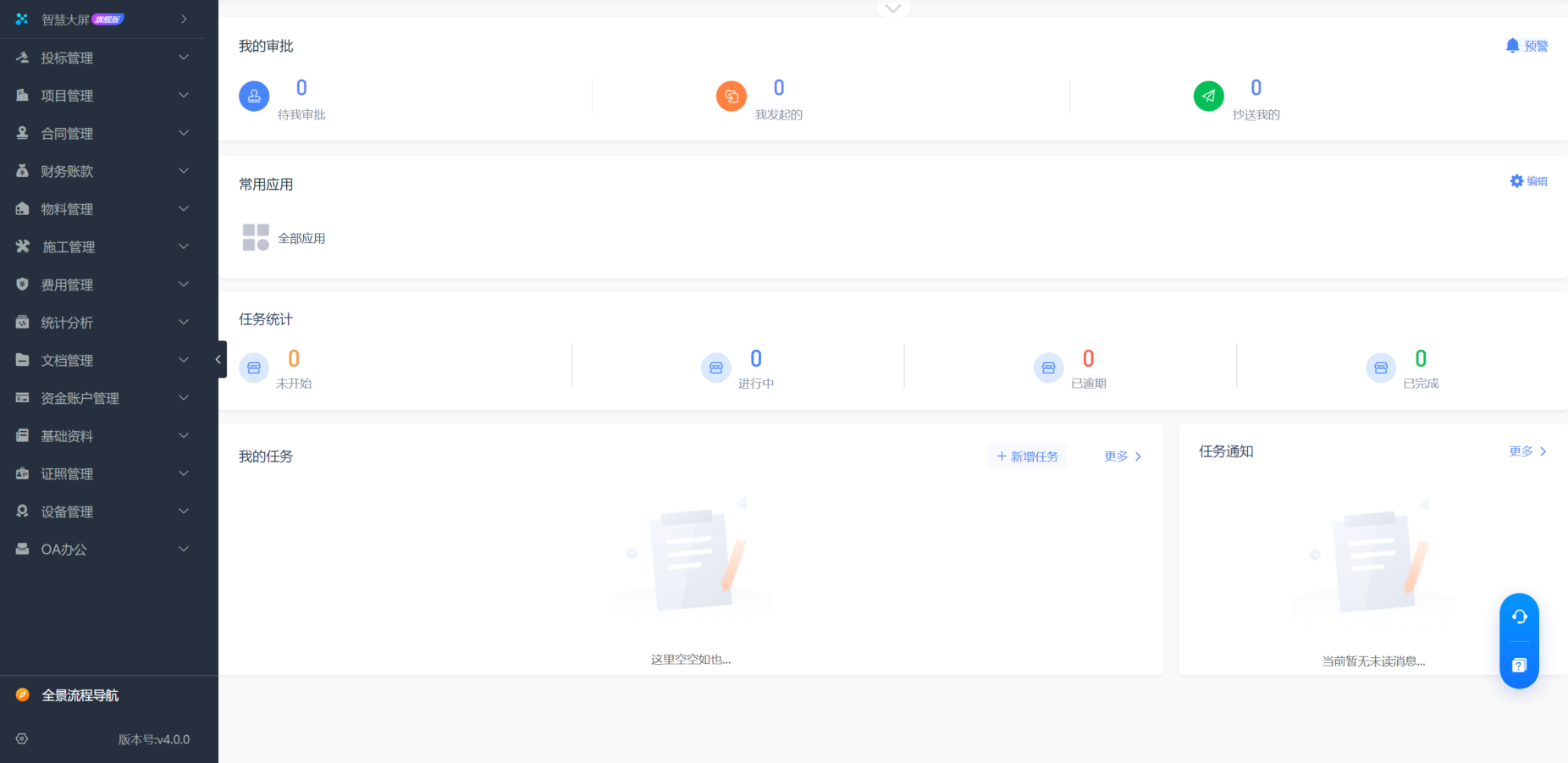Image resolution: width=1568 pixels, height=763 pixels.
Task: Expand the 财务账款 submenu chevron
Action: coord(183,171)
